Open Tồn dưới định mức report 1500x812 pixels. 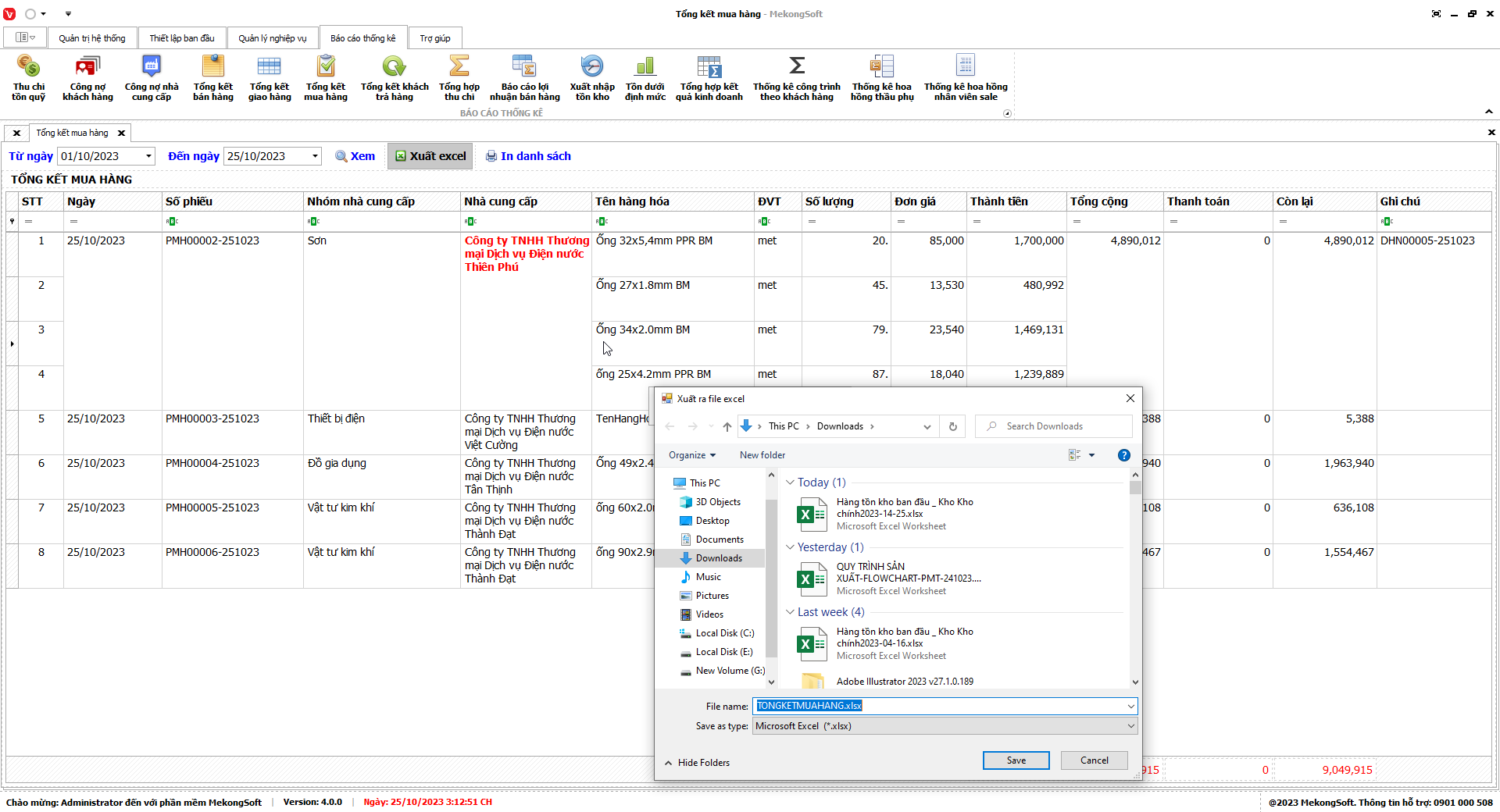point(645,78)
